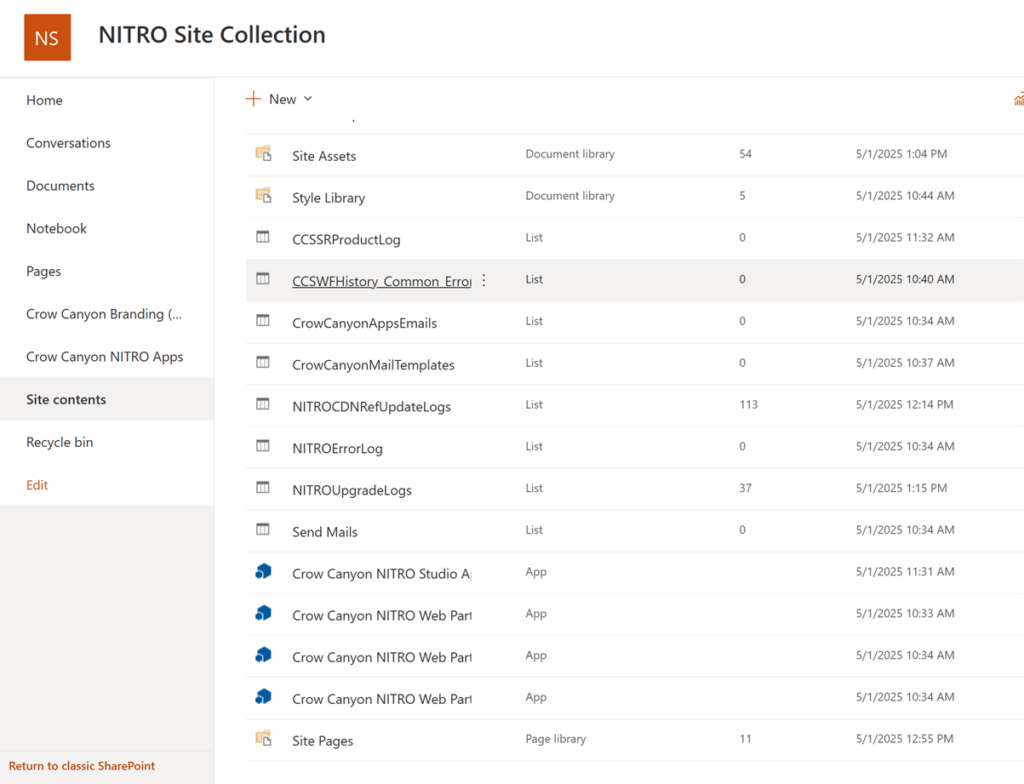Screen dimensions: 1024x784
Task: Open Notebook in left navigation
Action: point(57,229)
